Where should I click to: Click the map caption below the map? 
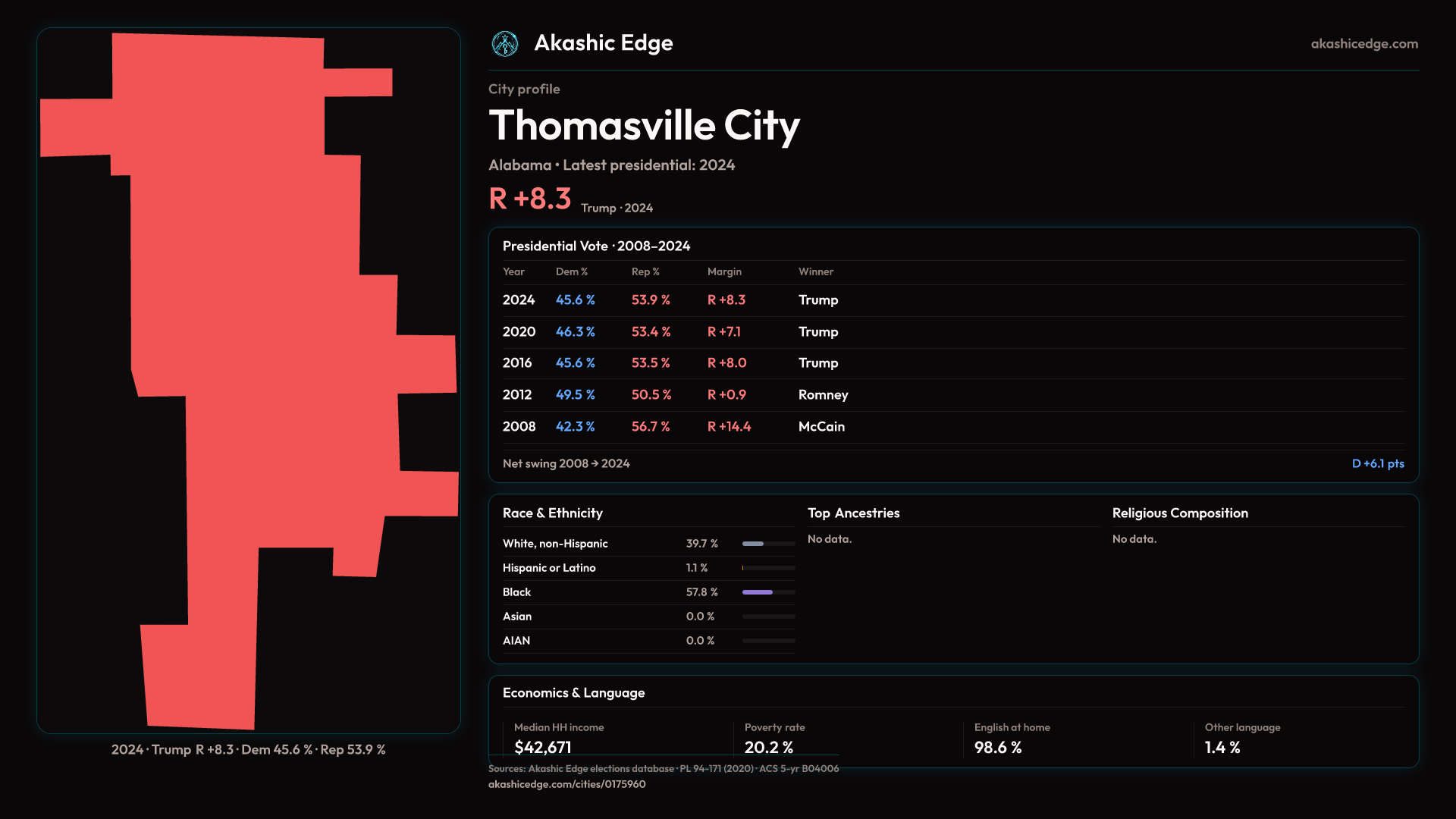(248, 749)
